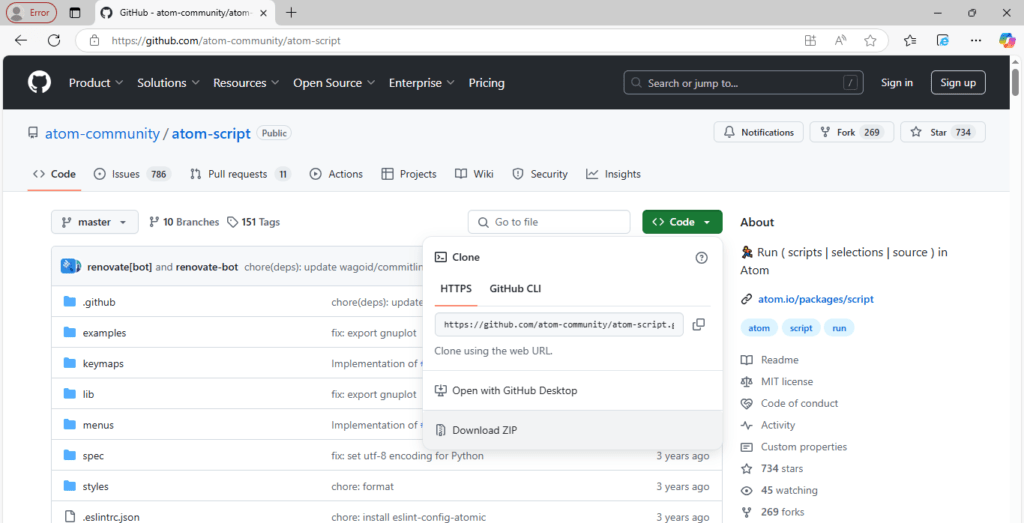The height and width of the screenshot is (523, 1024).
Task: Copy the HTTPS clone URL to clipboard
Action: point(698,325)
